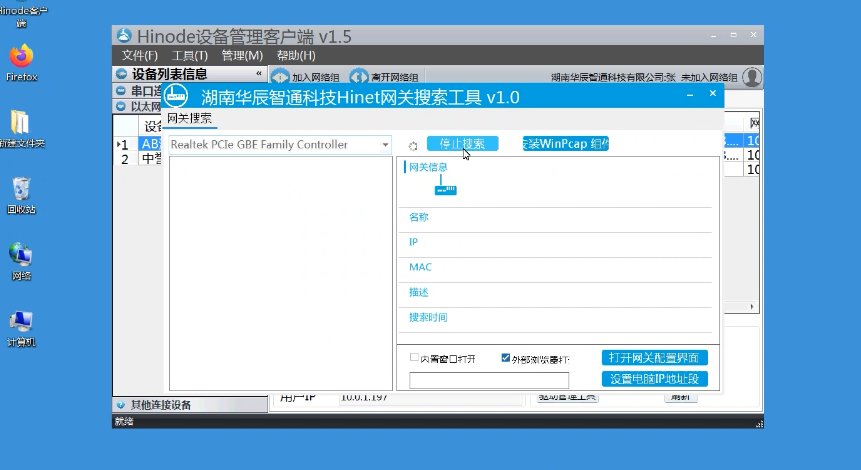Click the Network (网络) desktop icon
The image size is (861, 470).
pos(21,256)
